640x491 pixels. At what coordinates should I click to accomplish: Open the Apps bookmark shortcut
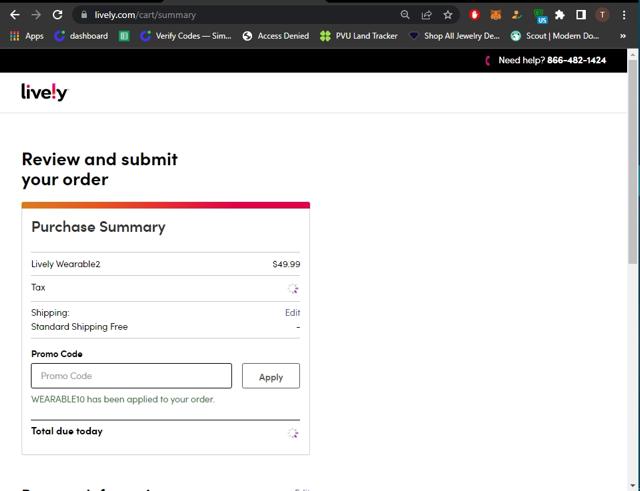(x=27, y=36)
